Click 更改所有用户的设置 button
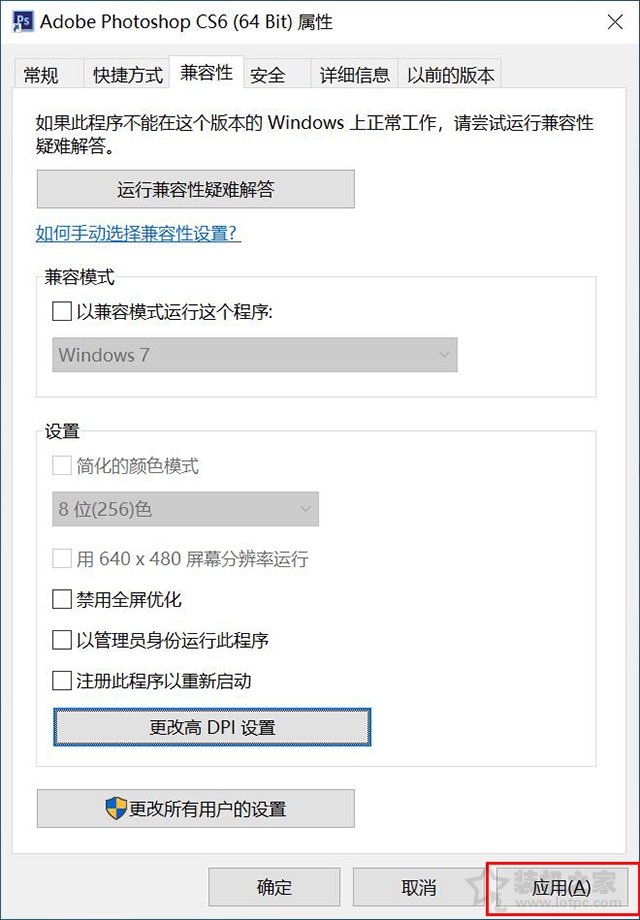Viewport: 640px width, 920px height. 196,808
